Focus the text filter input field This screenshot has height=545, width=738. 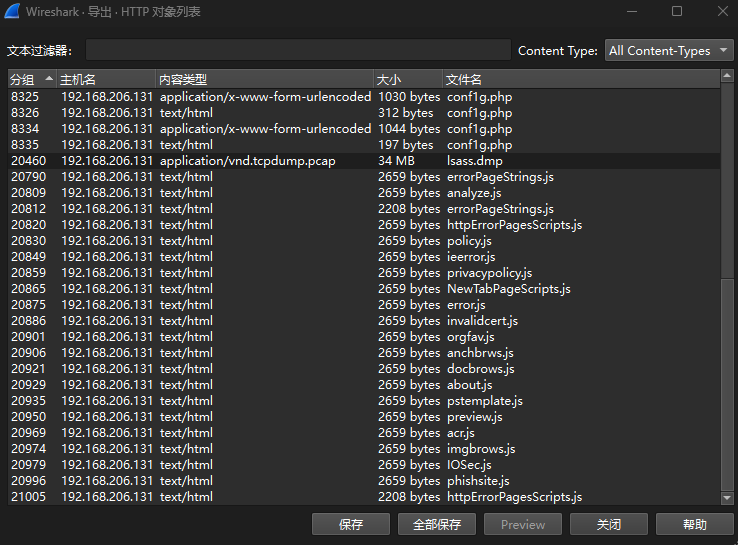[298, 50]
